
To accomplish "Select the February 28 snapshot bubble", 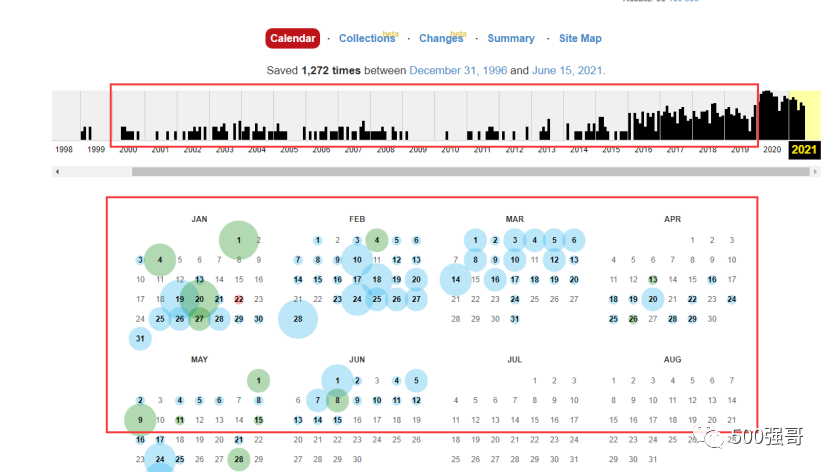I will [x=298, y=319].
